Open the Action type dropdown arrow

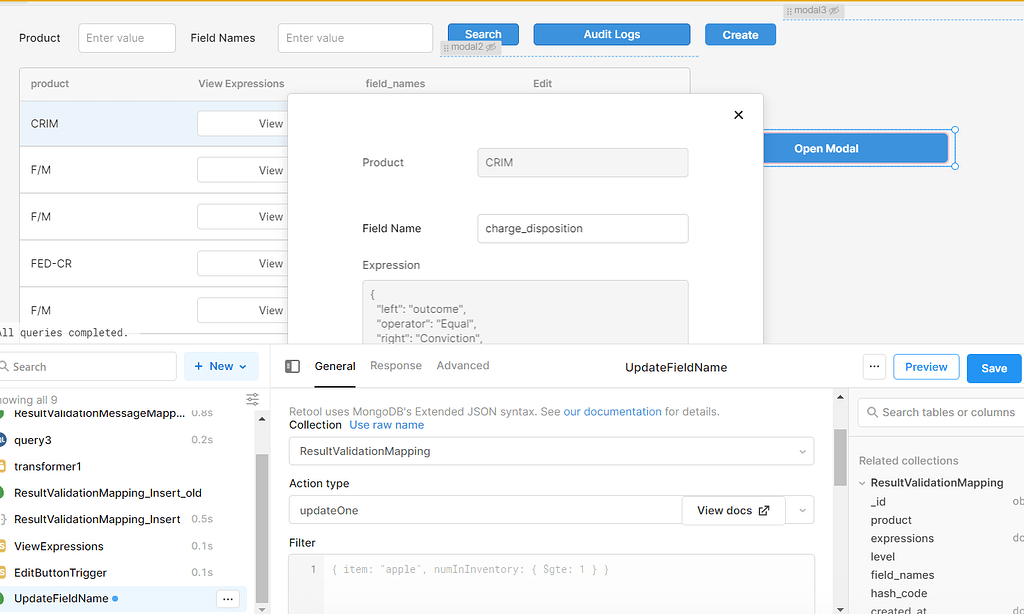801,510
